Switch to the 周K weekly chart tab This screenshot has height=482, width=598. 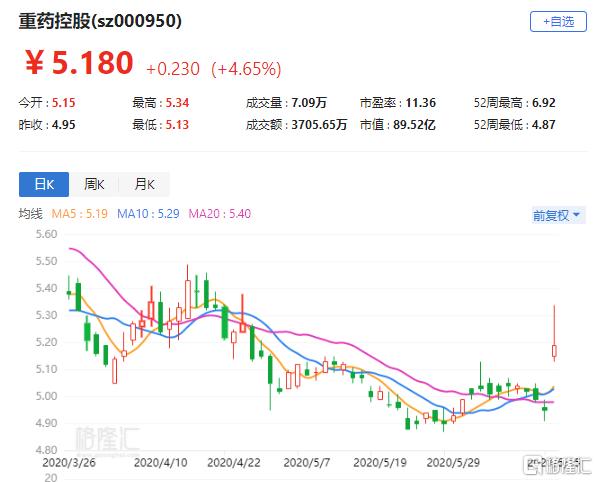(x=94, y=185)
